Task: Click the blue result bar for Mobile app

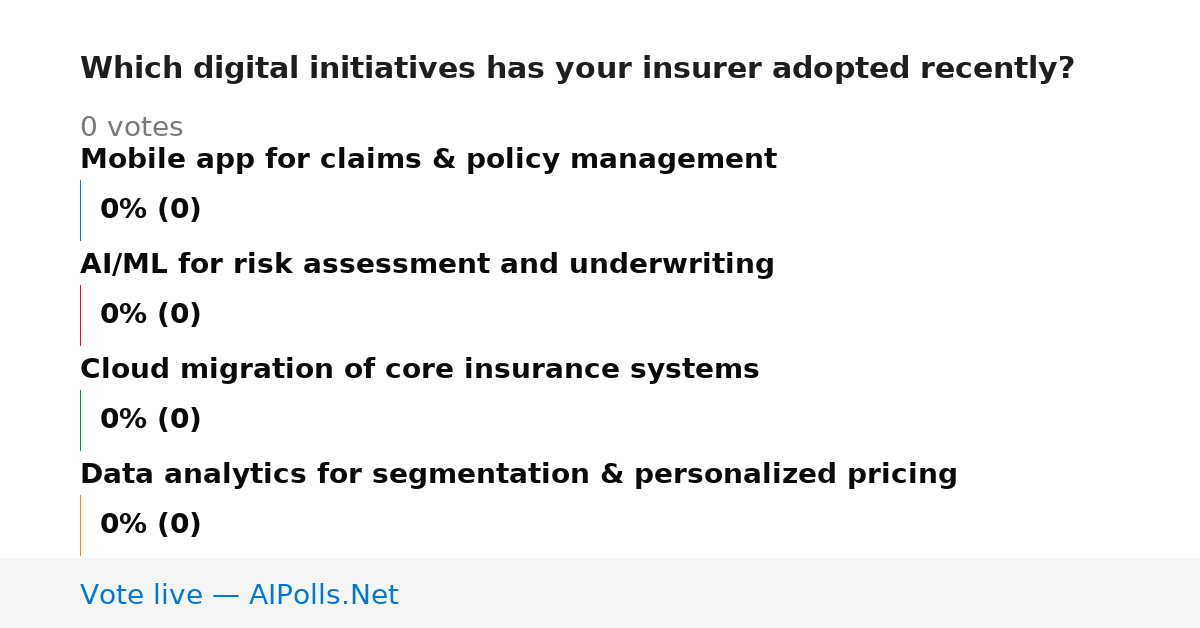Action: pos(80,210)
